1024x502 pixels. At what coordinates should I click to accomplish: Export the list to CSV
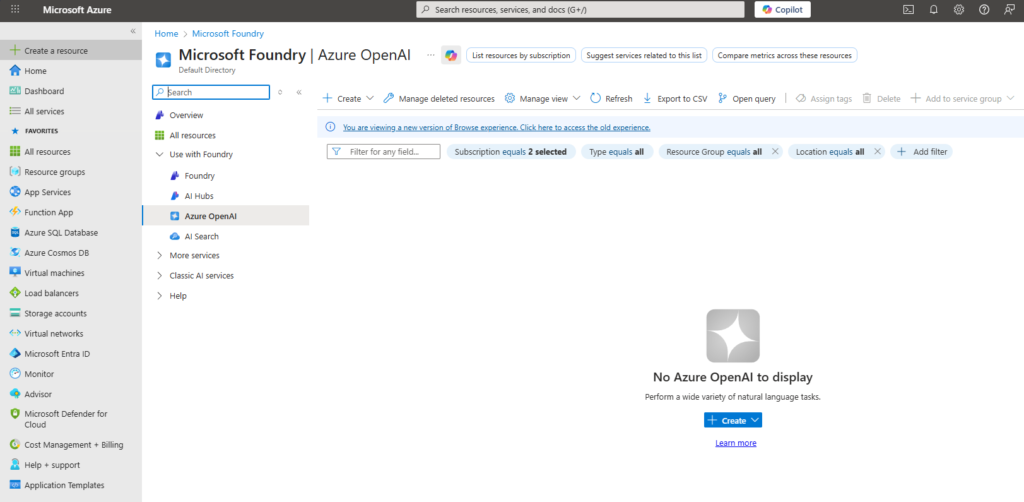coord(675,99)
